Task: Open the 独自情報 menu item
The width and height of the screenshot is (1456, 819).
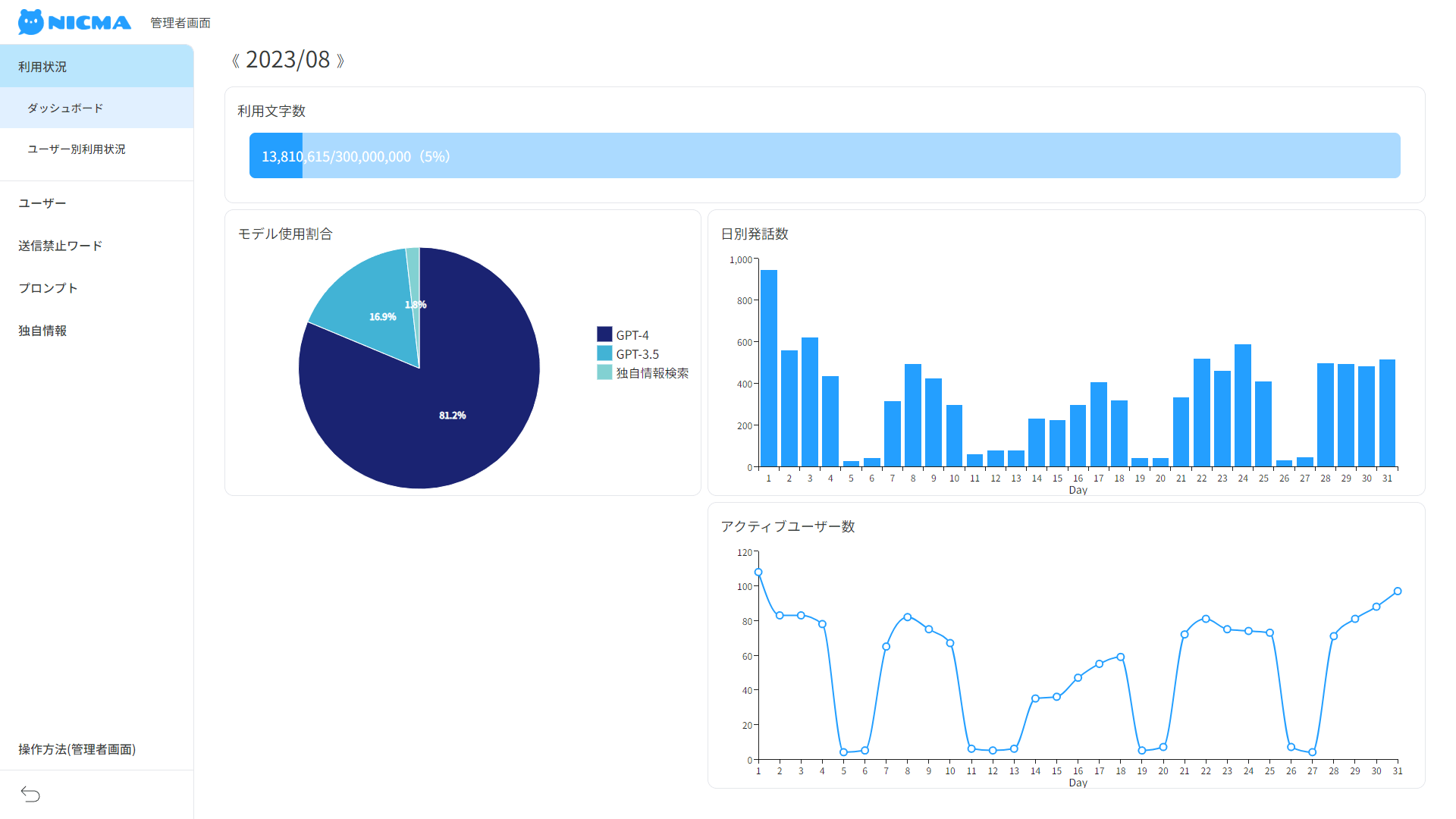Action: coord(42,331)
